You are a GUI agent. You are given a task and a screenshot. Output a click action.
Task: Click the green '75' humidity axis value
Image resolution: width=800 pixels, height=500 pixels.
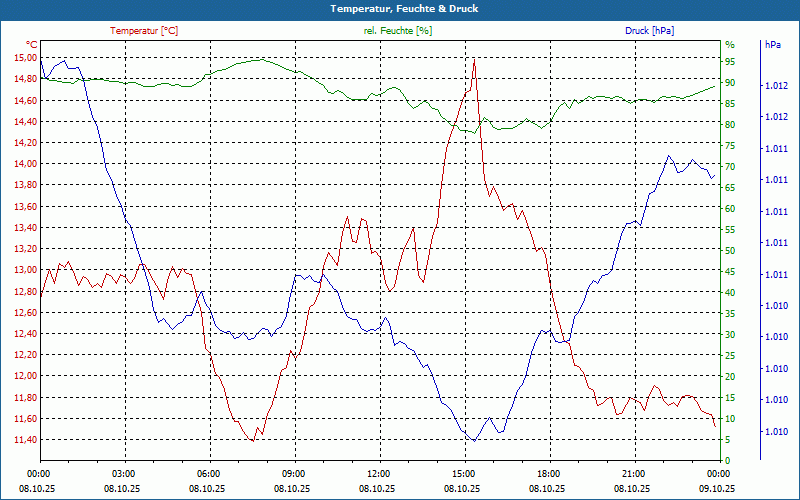click(x=730, y=146)
